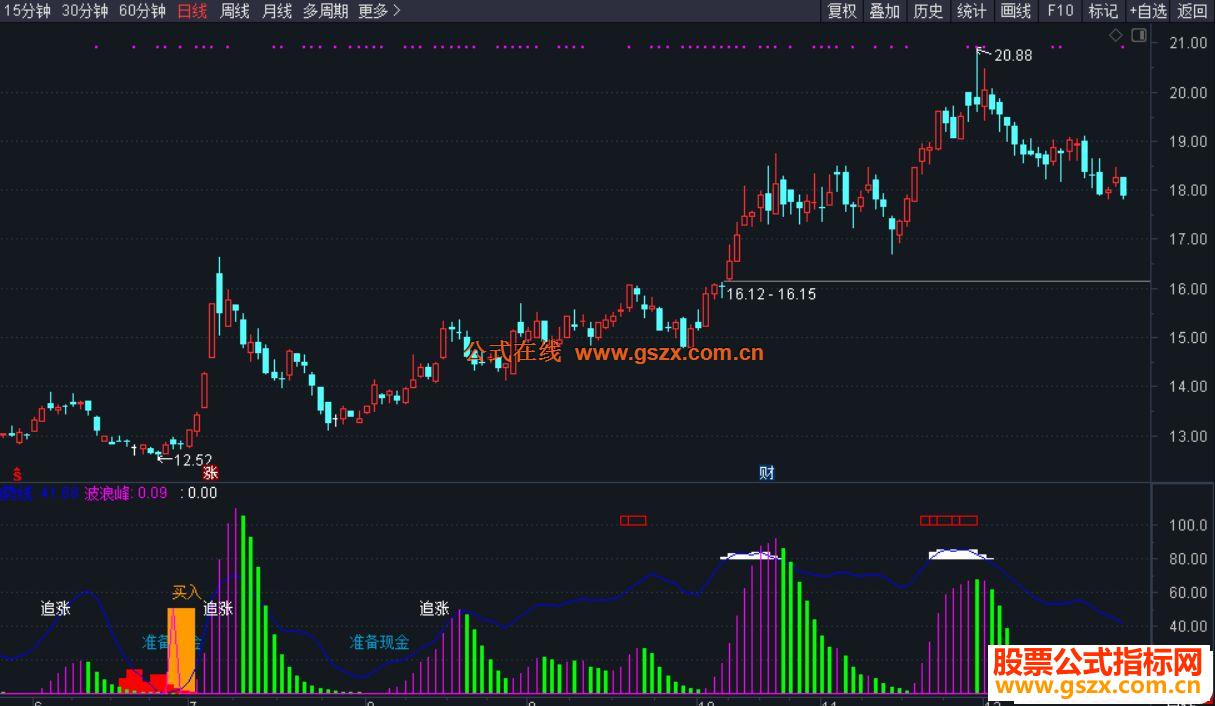Switch to the 30分钟 period tab
Screen dimensions: 1215x706
pyautogui.click(x=84, y=11)
